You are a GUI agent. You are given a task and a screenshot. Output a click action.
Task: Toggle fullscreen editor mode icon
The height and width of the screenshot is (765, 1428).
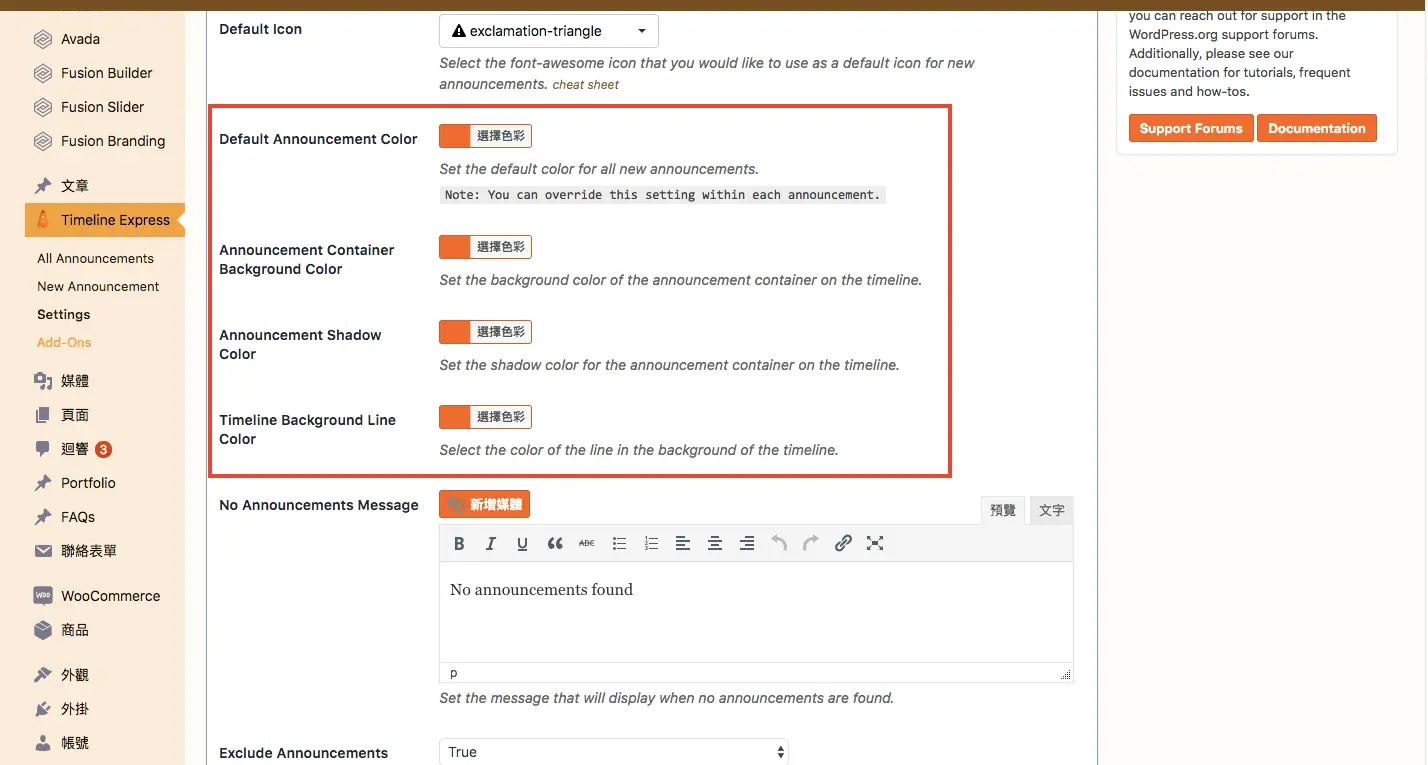[875, 543]
